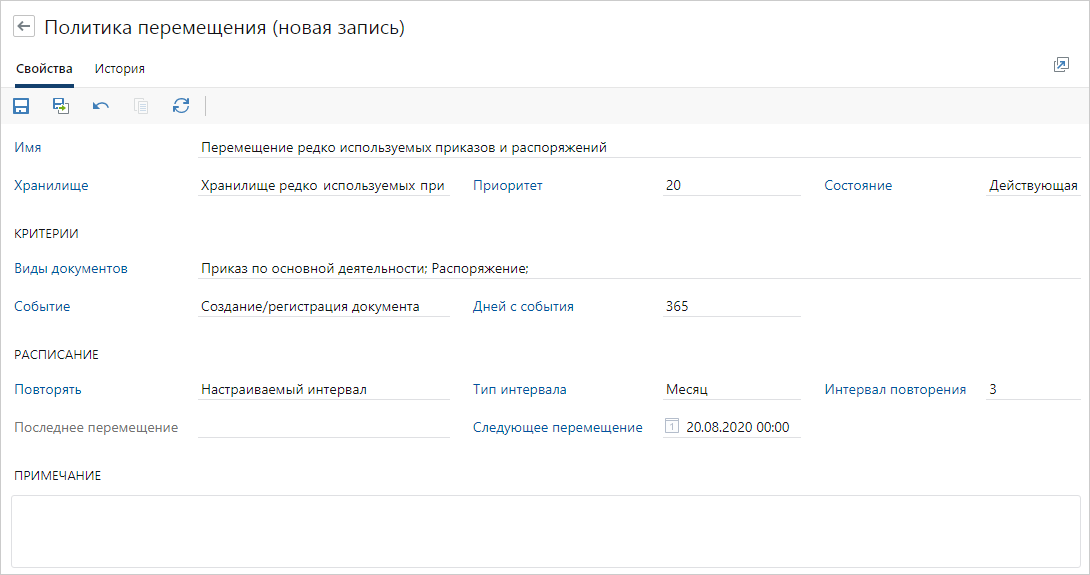Image resolution: width=1090 pixels, height=575 pixels.
Task: Switch to the История tab
Action: coord(120,69)
